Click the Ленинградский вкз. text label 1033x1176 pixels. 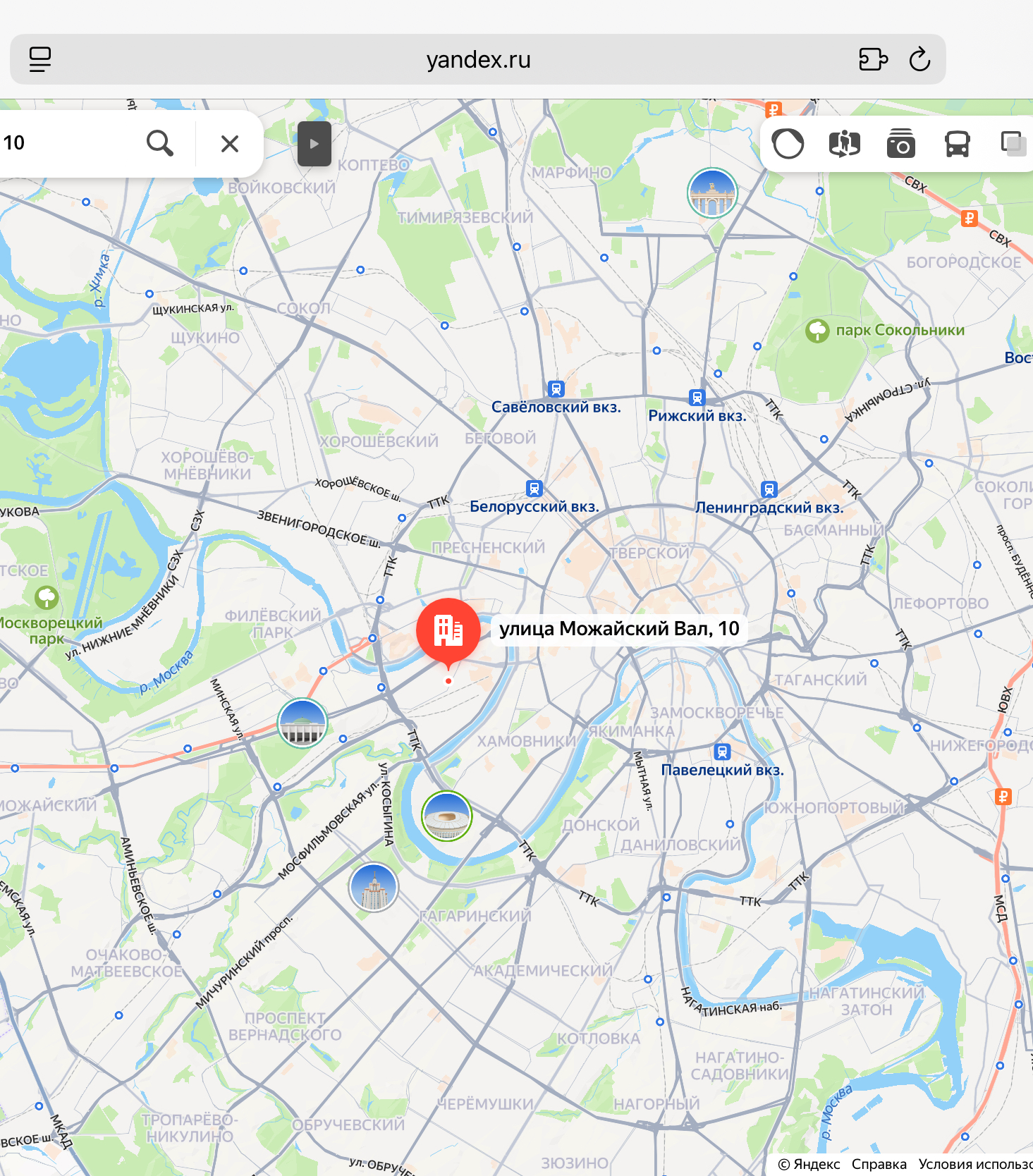[769, 508]
